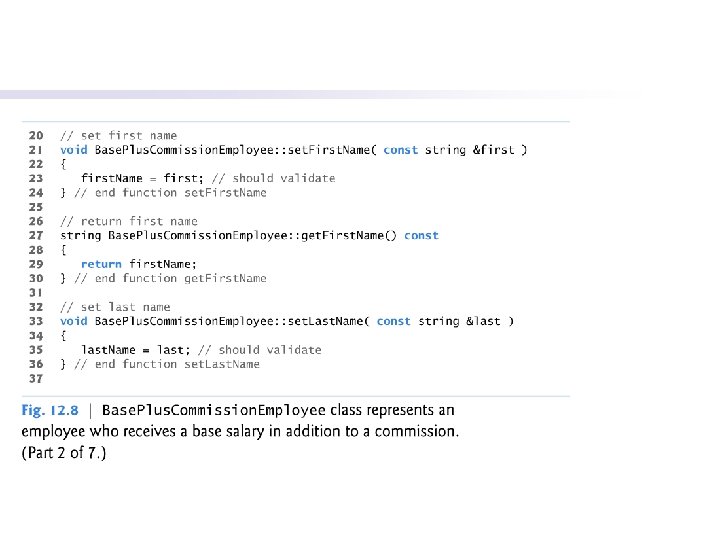Viewport: 720px width, 540px height.
Task: Click the "Fig. 12.8" figure label
Action: (51, 411)
